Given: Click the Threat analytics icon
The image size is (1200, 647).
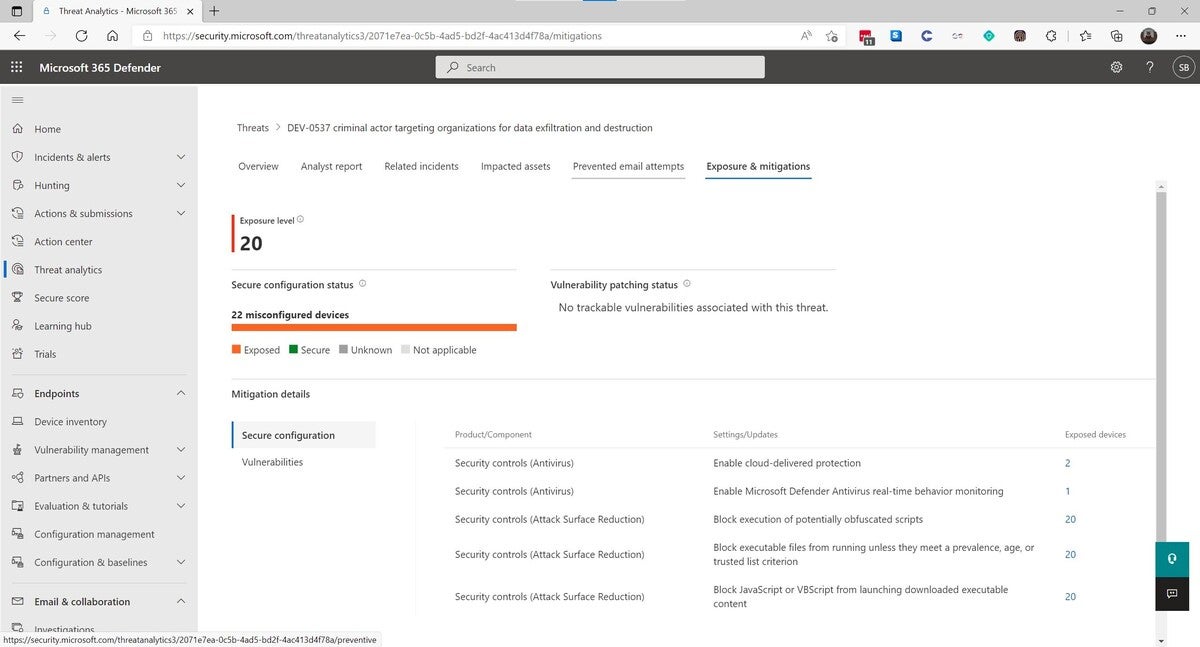Looking at the screenshot, I should (x=17, y=270).
